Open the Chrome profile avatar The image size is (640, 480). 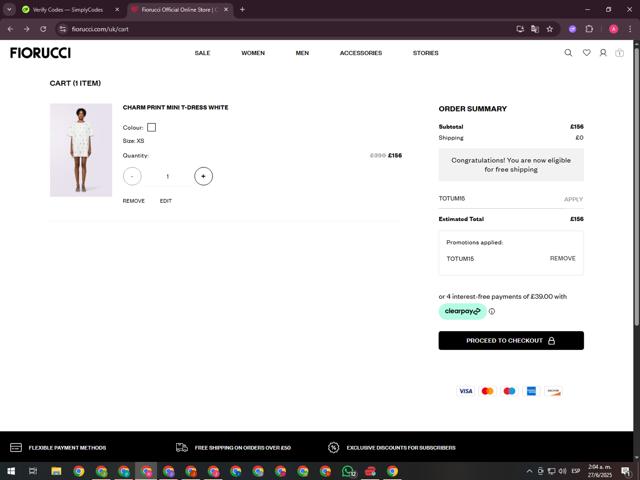(x=613, y=29)
